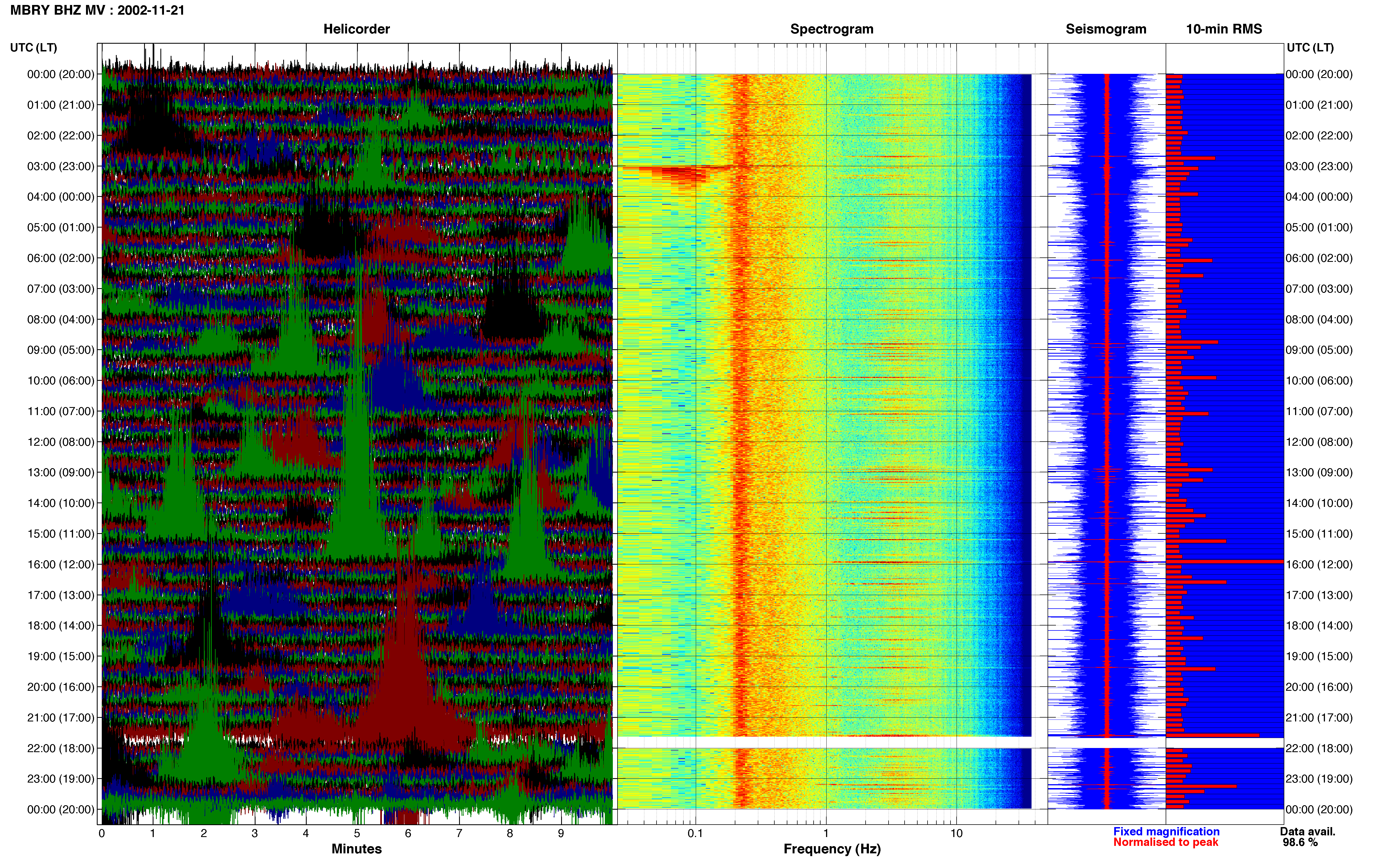1388x868 pixels.
Task: Click the left '03:00 (23:00)' time label
Action: point(61,166)
